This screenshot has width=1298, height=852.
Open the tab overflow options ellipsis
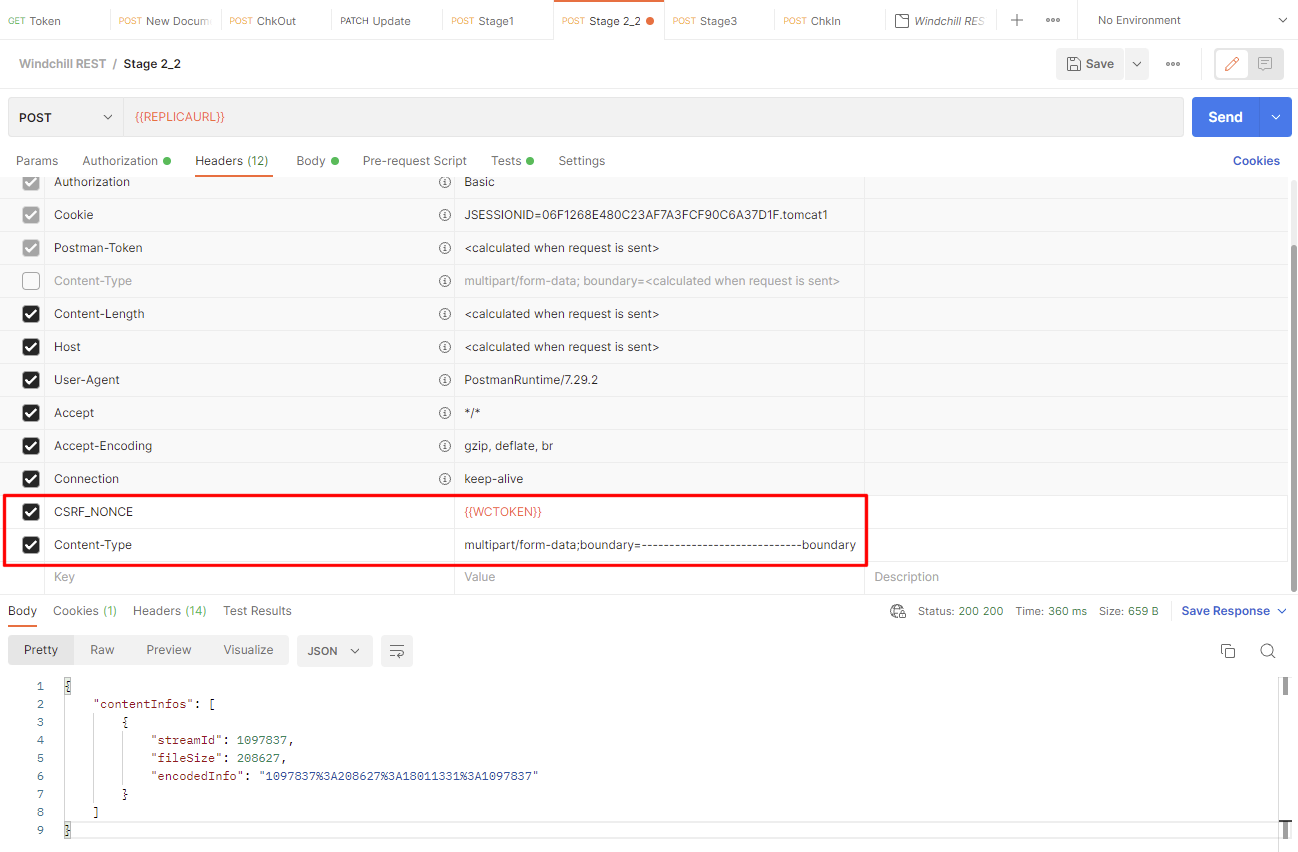tap(1053, 20)
